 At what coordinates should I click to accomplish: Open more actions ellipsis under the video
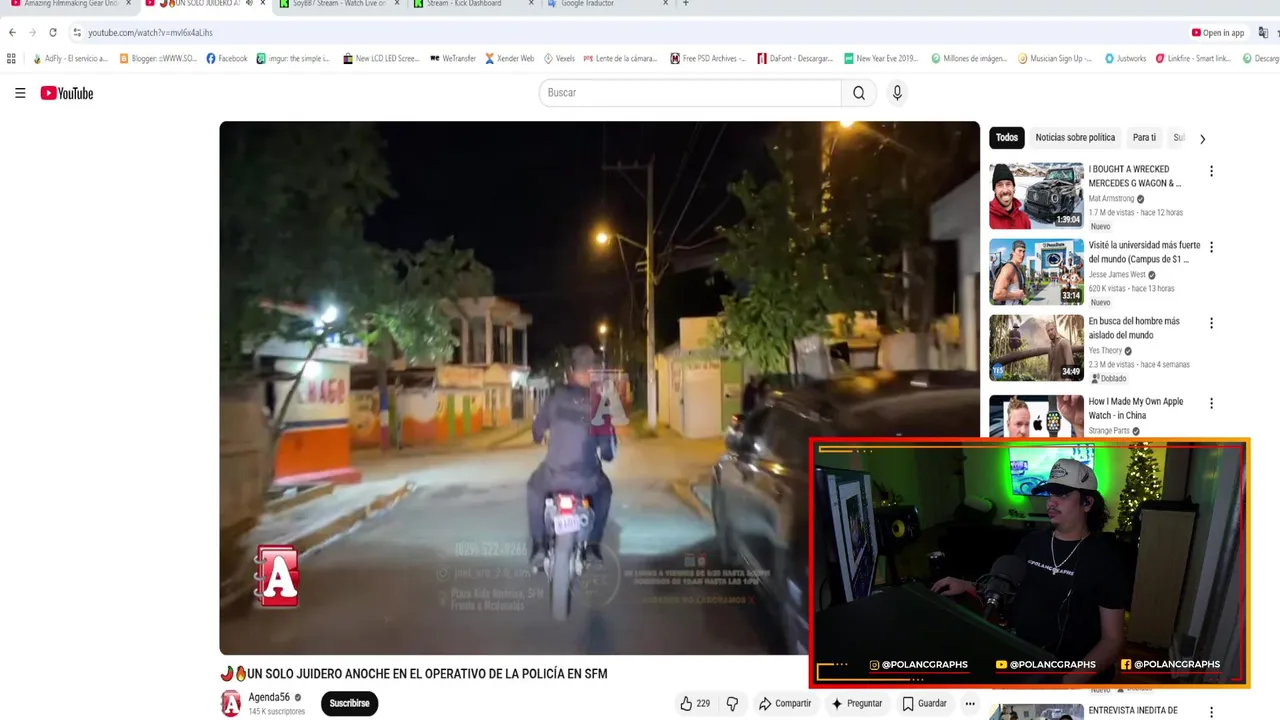pyautogui.click(x=969, y=704)
